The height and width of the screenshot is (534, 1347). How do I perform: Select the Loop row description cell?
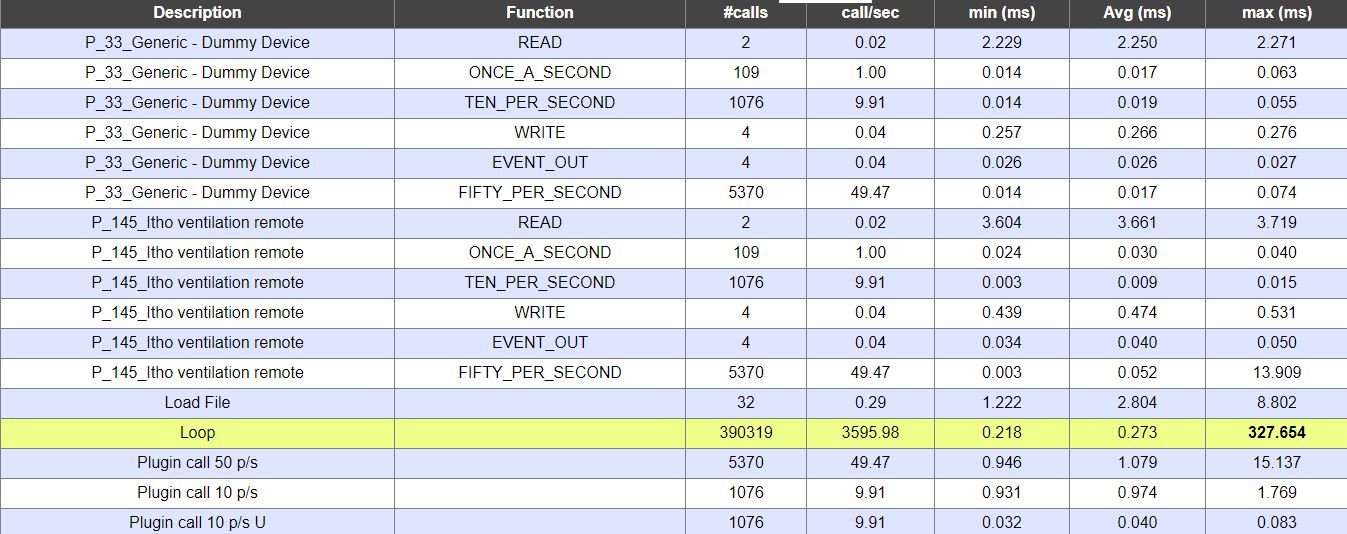(197, 433)
